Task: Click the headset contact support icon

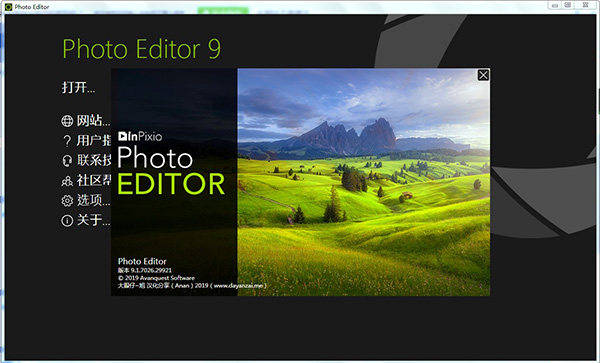Action: [x=67, y=161]
